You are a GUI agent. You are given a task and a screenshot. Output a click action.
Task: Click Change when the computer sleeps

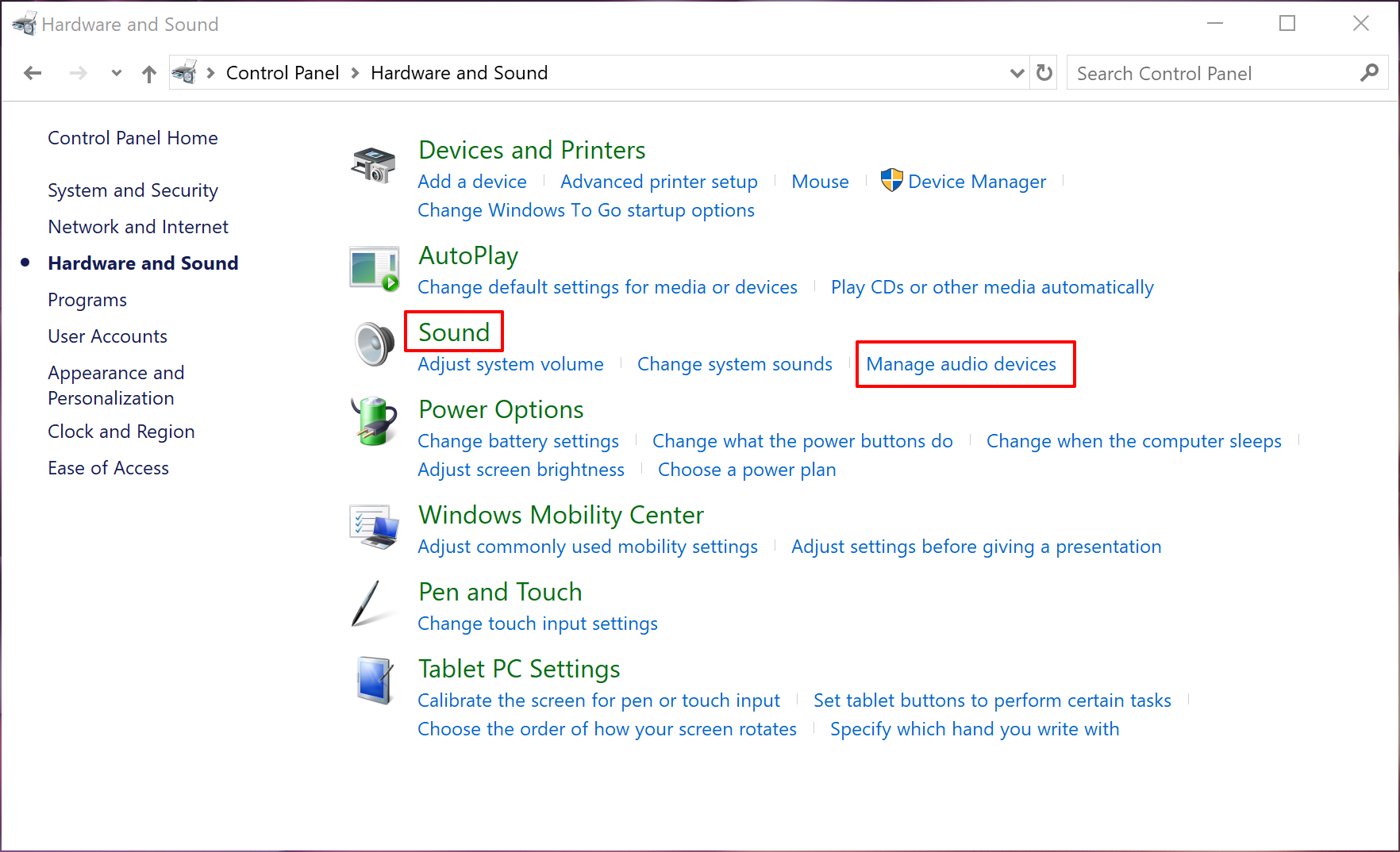point(1133,441)
